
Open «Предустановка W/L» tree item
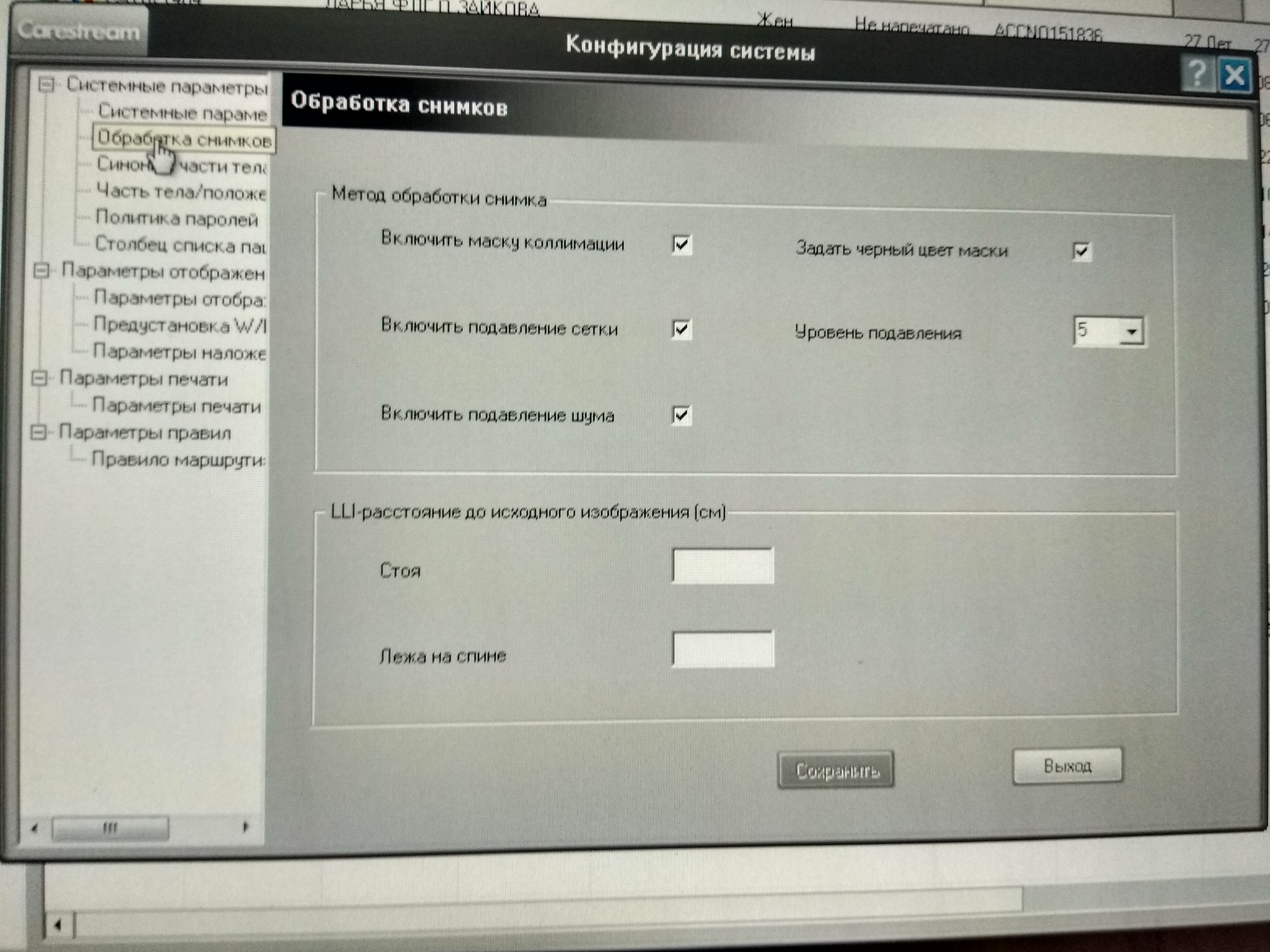tap(179, 325)
